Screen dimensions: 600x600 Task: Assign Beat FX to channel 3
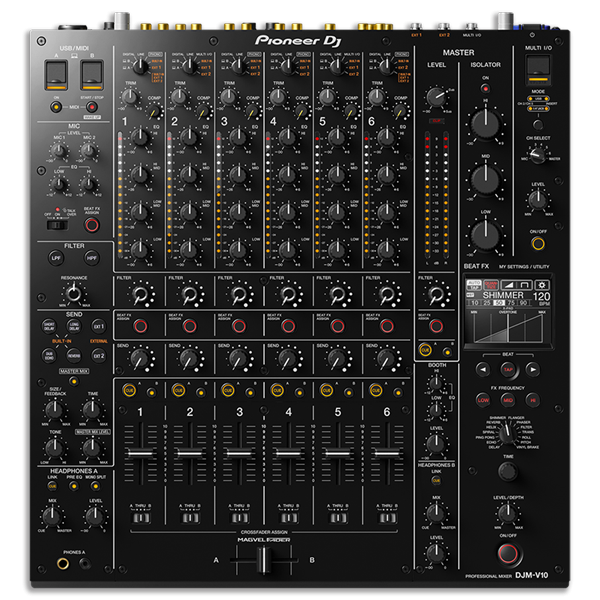(x=239, y=326)
